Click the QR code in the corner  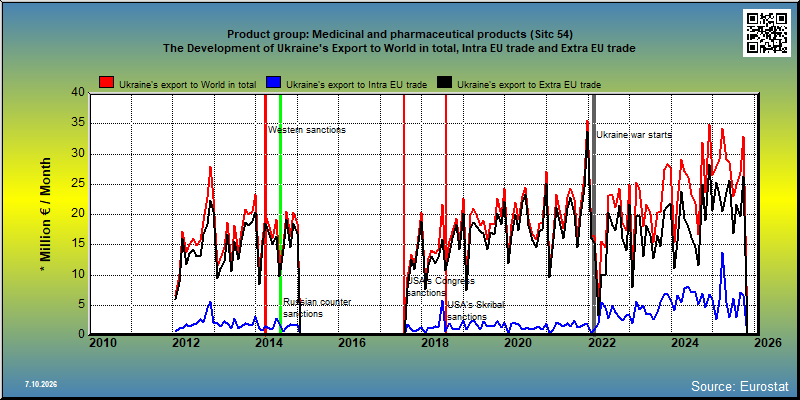coord(768,32)
